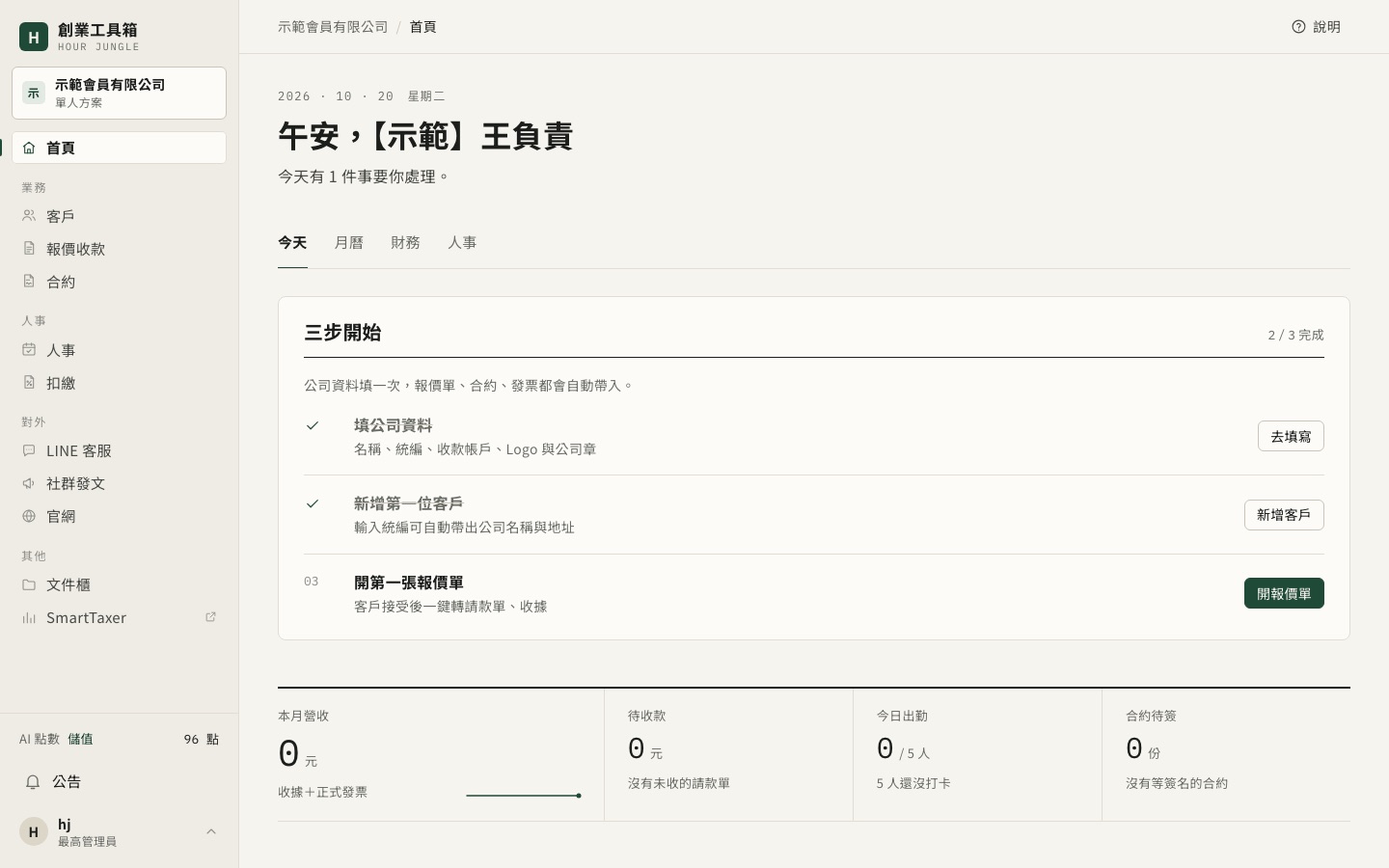Click the icon beside 扣繳
This screenshot has width=1389, height=868.
[x=29, y=383]
